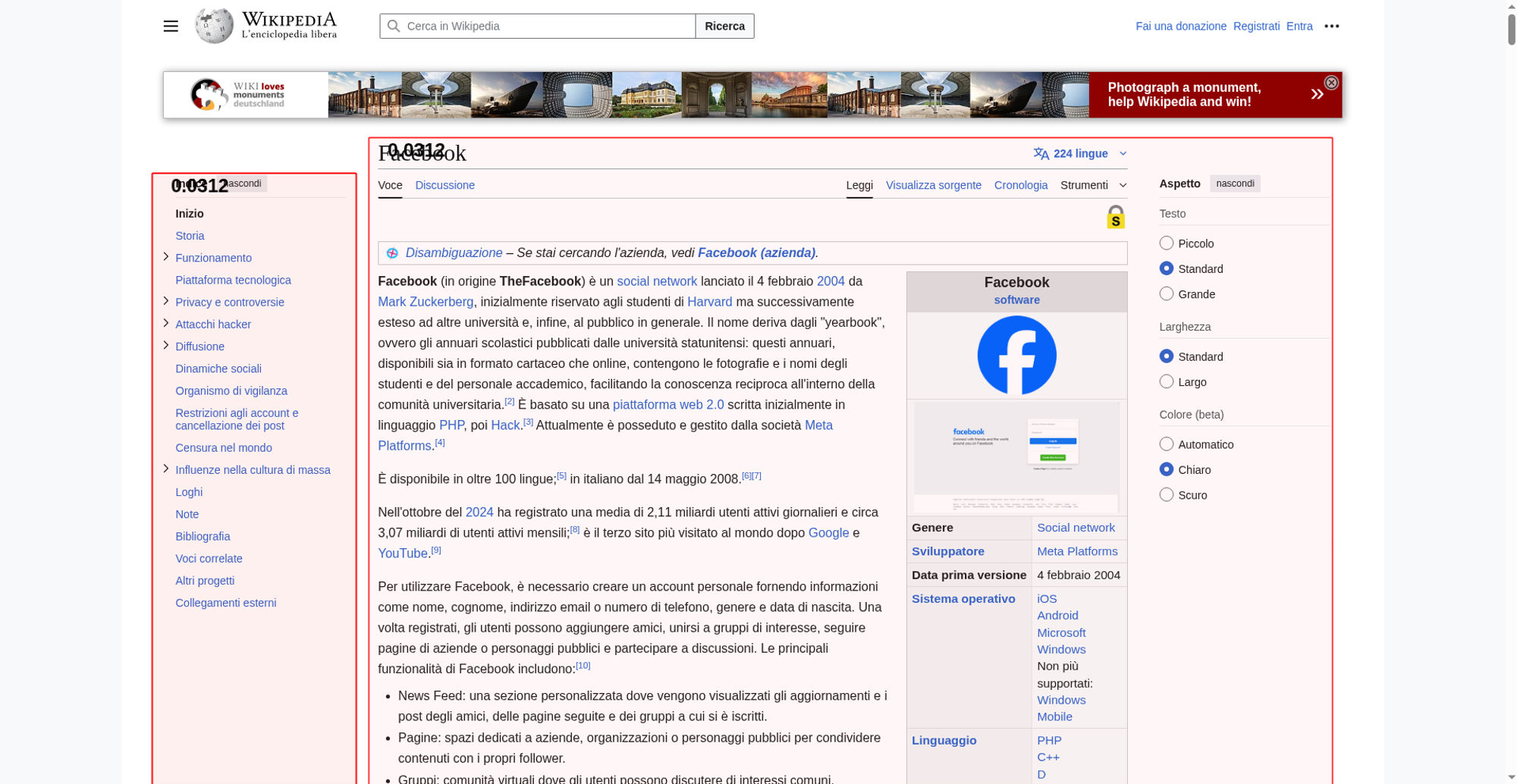Jump to Censura nel mondo section
This screenshot has width=1517, height=784.
click(x=223, y=447)
